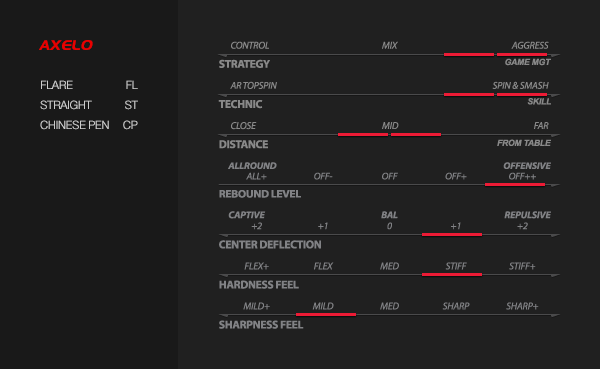600x369 pixels.
Task: Click the AXELO brand logo
Action: click(x=66, y=45)
